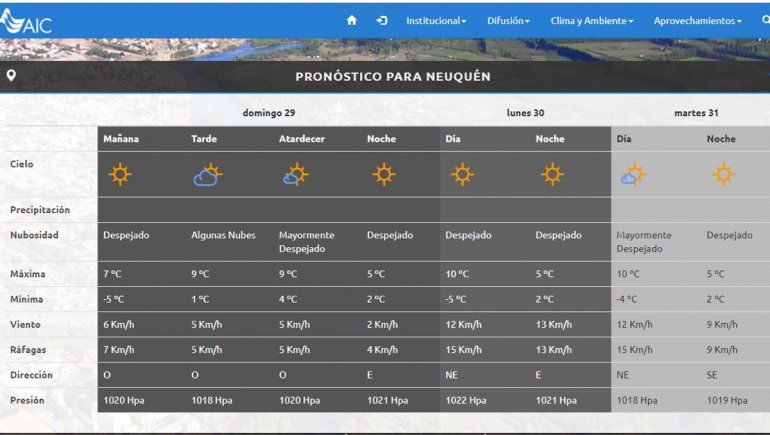Screen dimensions: 770x435
Task: Click the home icon in navbar
Action: [351, 20]
